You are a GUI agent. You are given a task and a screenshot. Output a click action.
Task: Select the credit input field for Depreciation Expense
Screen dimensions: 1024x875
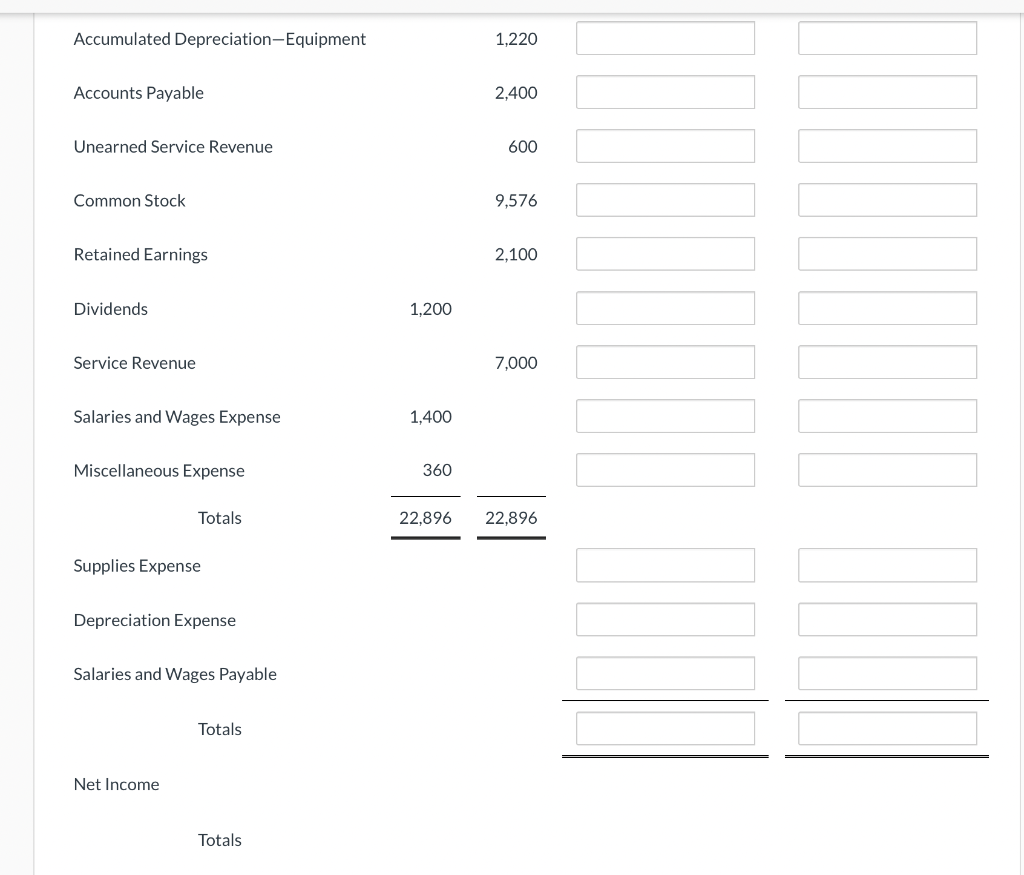tap(887, 618)
